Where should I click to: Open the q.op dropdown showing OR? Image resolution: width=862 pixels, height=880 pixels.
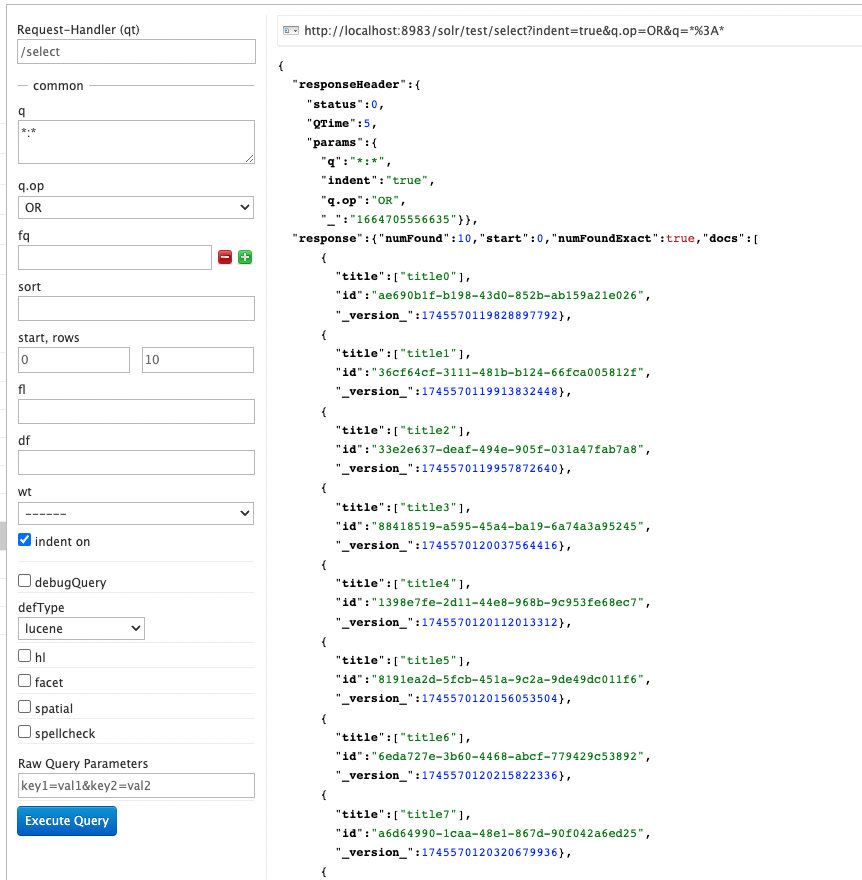136,207
